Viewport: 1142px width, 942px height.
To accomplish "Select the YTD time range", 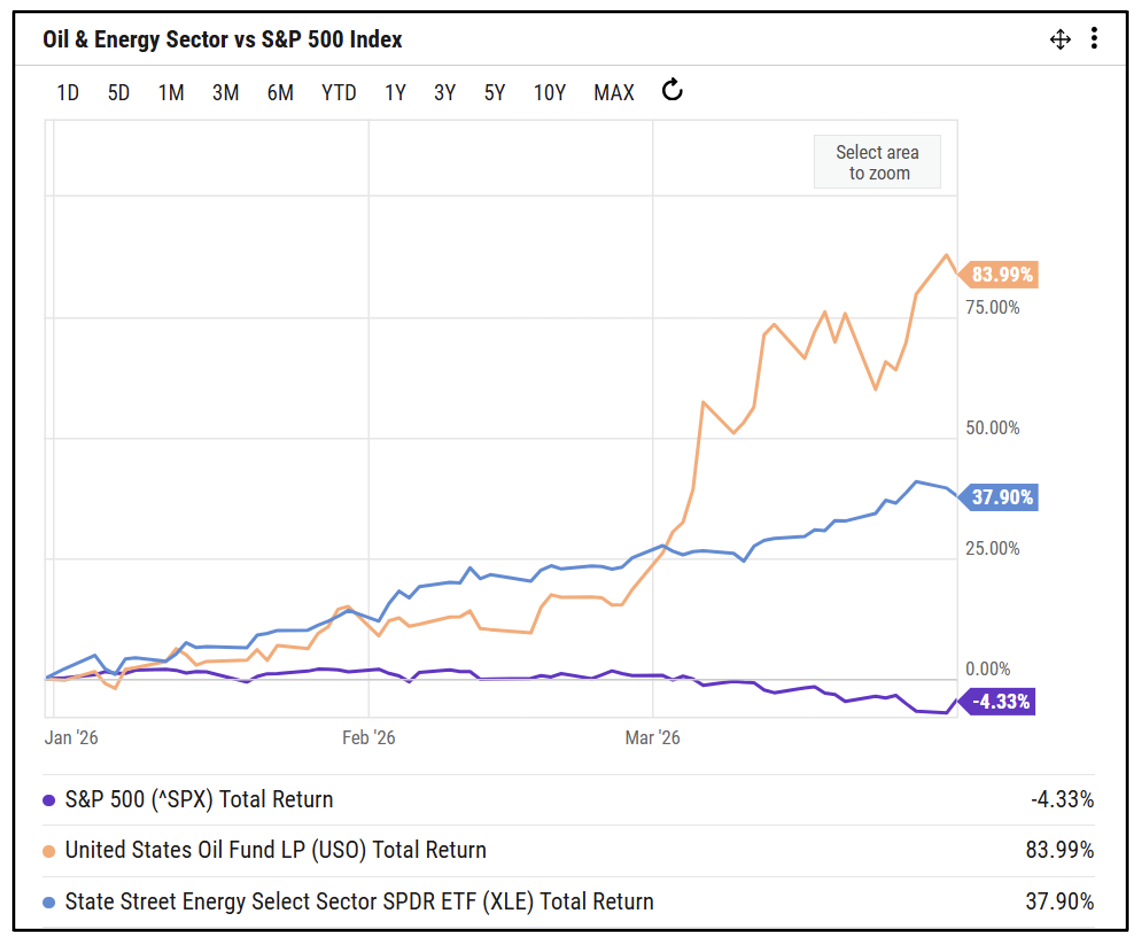I will (339, 93).
